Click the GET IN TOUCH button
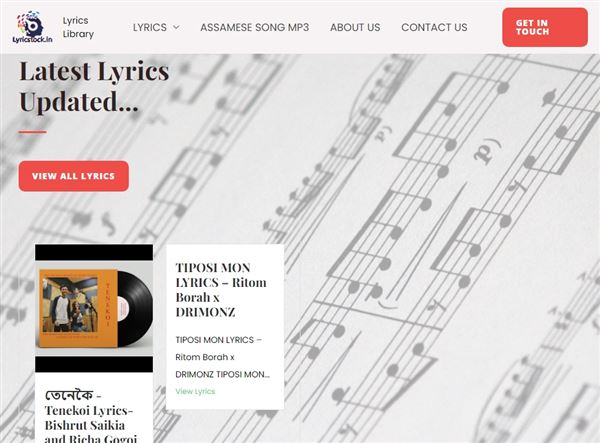The width and height of the screenshot is (600, 443). [x=545, y=27]
